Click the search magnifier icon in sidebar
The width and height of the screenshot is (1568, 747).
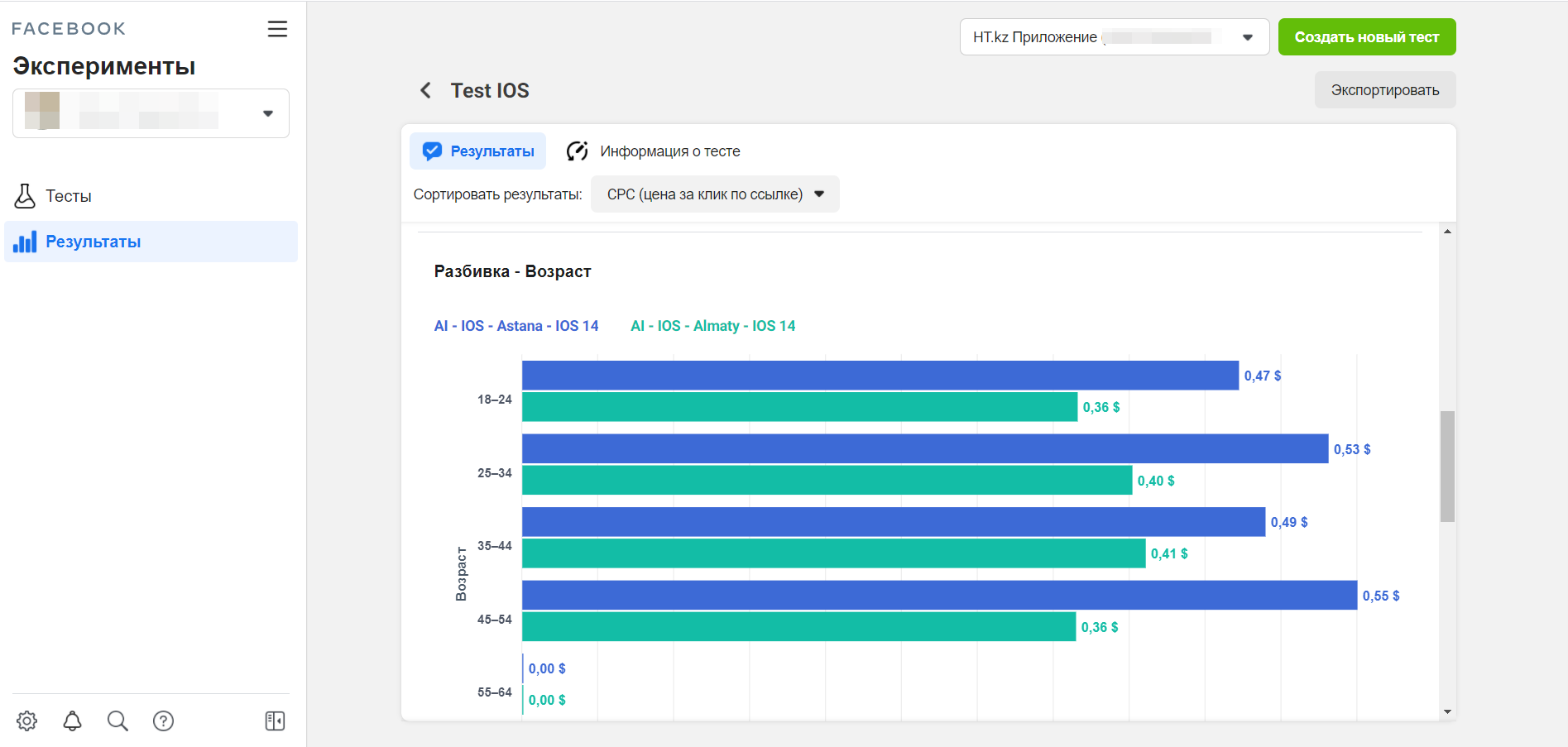click(117, 721)
